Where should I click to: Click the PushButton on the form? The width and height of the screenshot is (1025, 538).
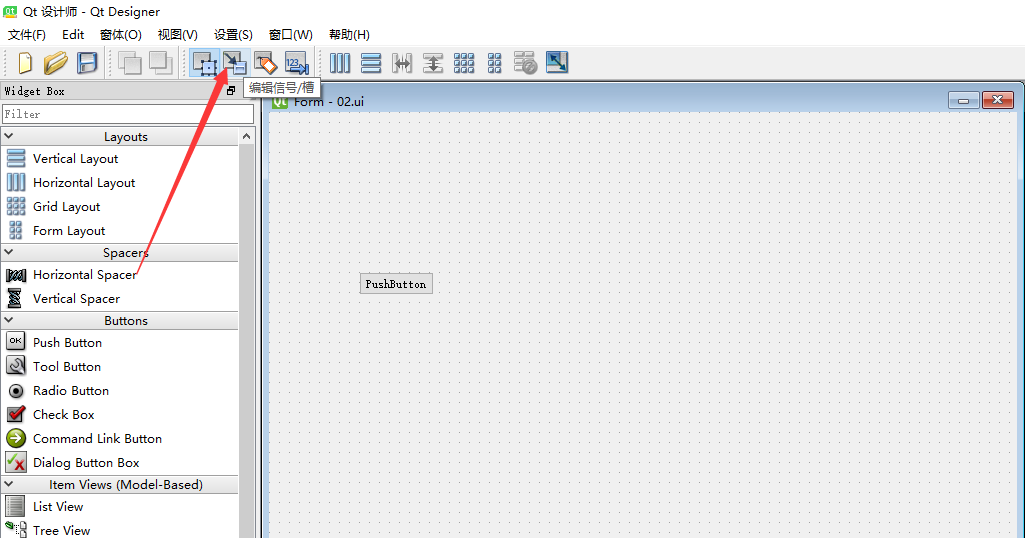396,284
